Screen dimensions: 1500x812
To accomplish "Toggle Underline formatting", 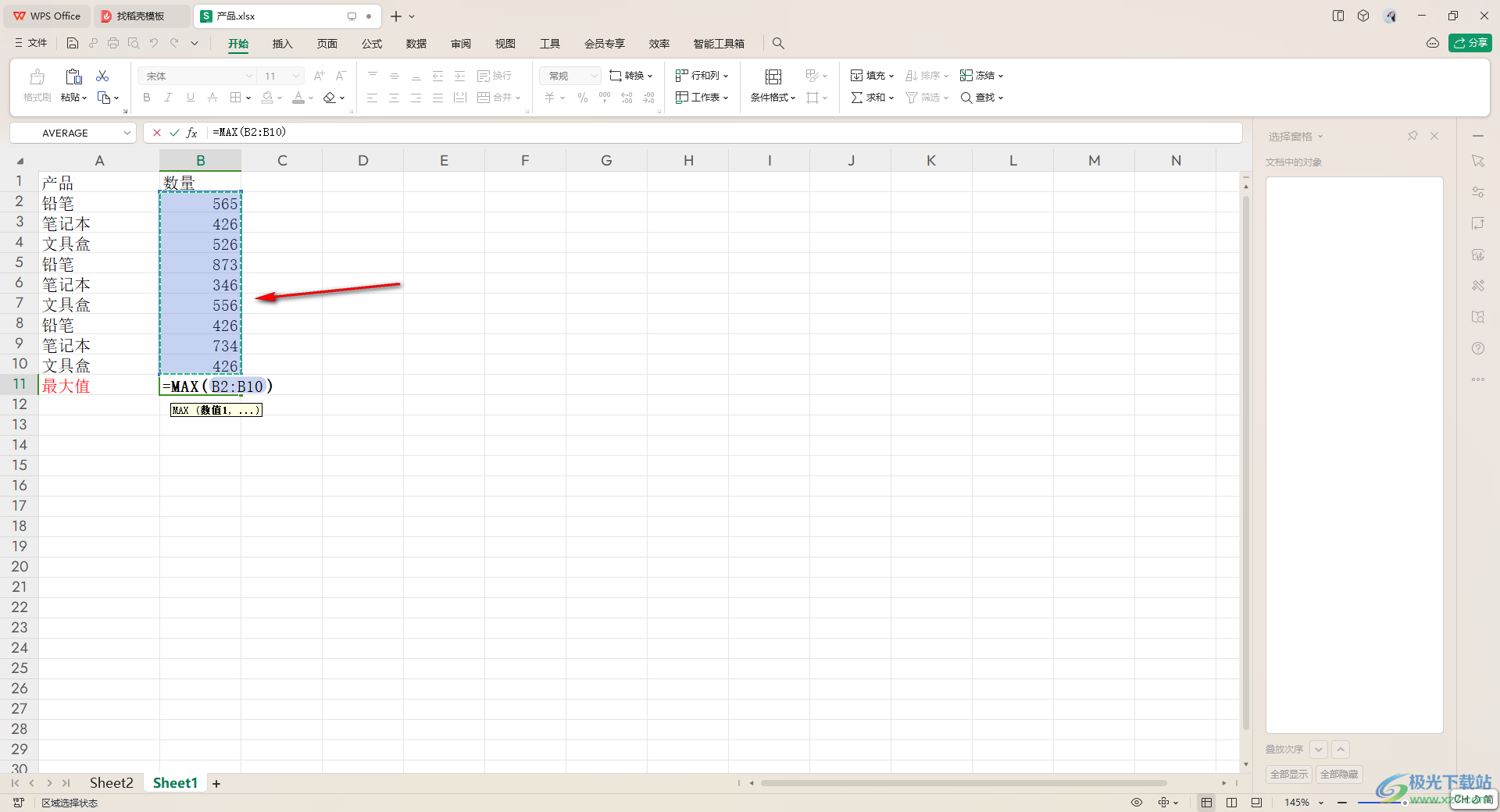I will coord(190,98).
